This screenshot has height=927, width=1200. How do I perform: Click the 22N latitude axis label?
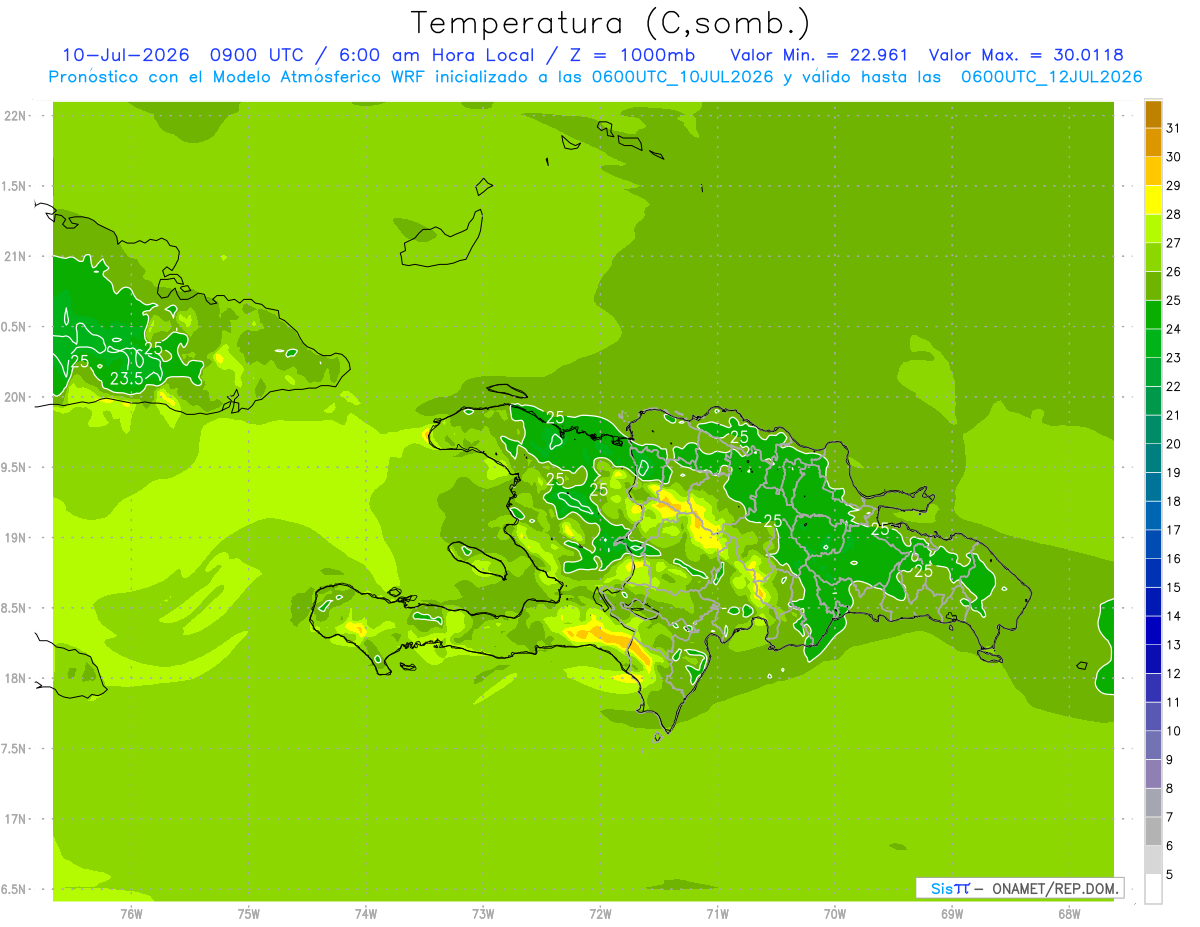point(16,116)
